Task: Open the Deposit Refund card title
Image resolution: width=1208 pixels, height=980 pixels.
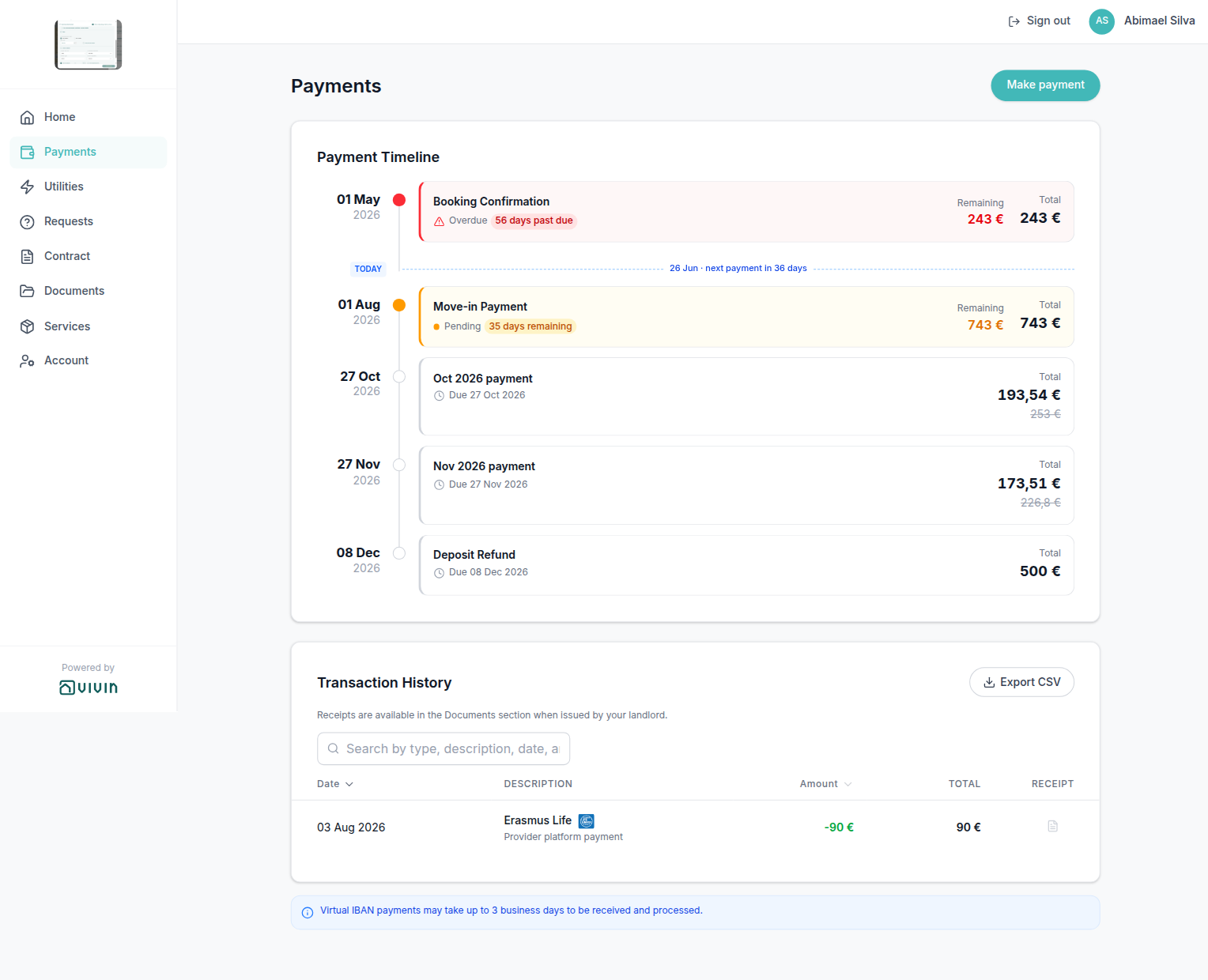Action: [x=474, y=556]
